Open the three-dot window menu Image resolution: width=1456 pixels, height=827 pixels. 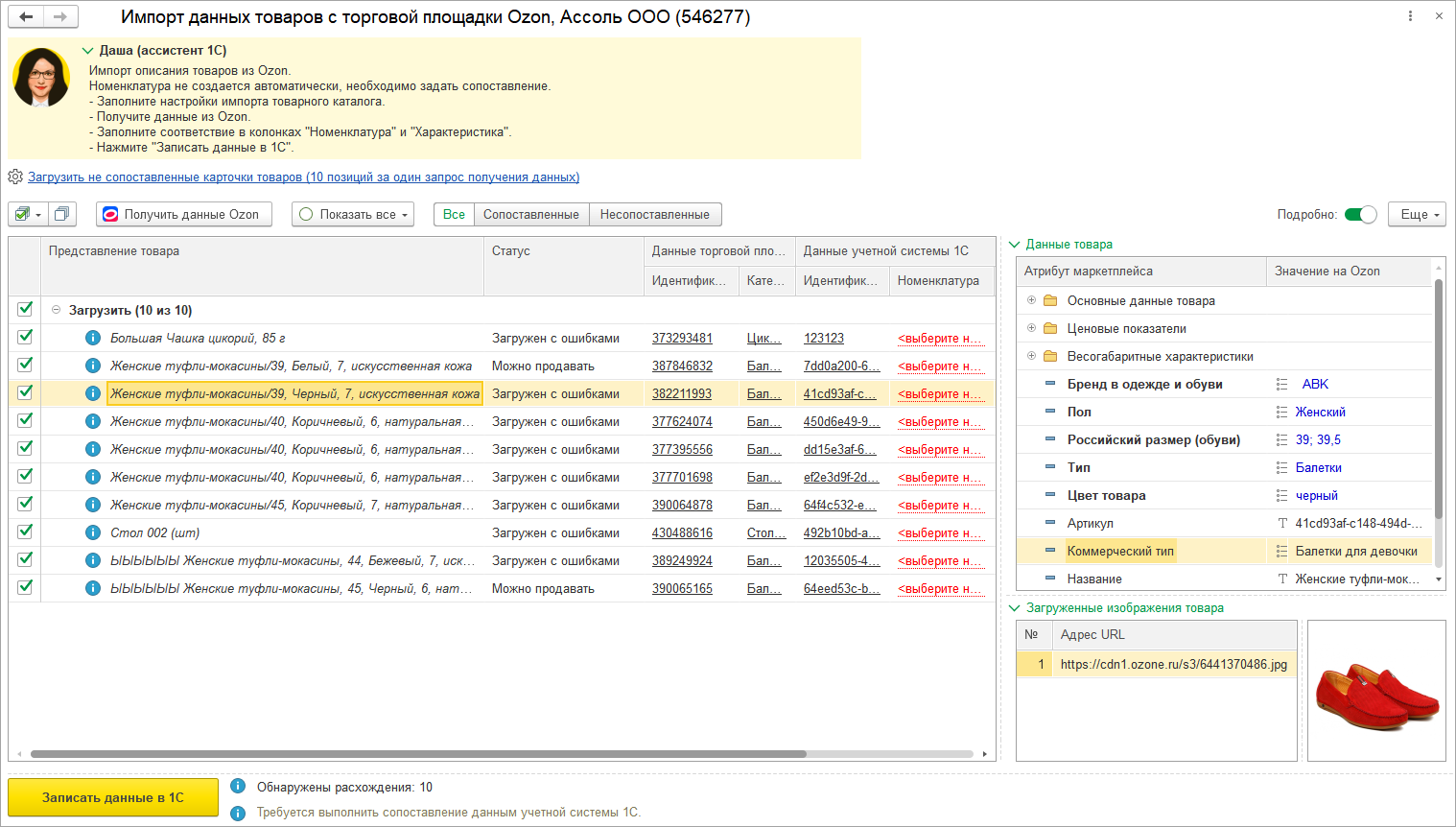tap(1410, 16)
